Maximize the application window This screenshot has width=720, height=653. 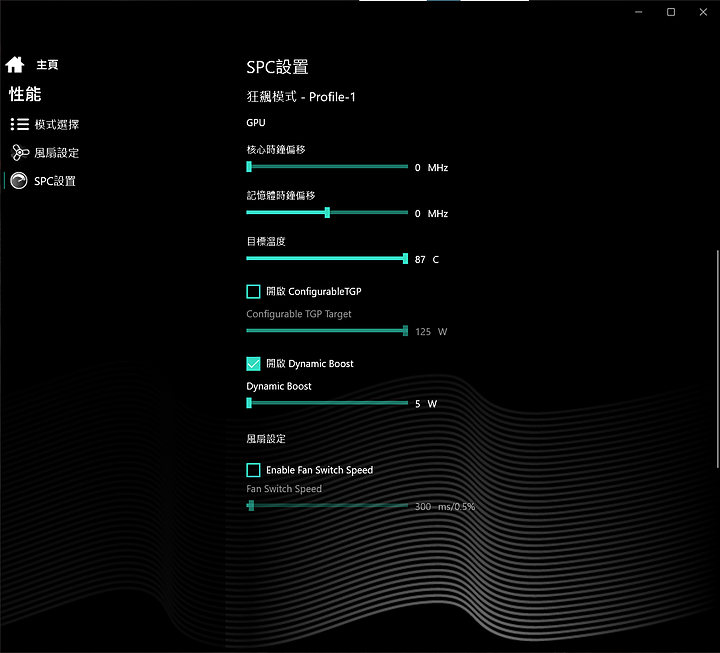point(671,12)
